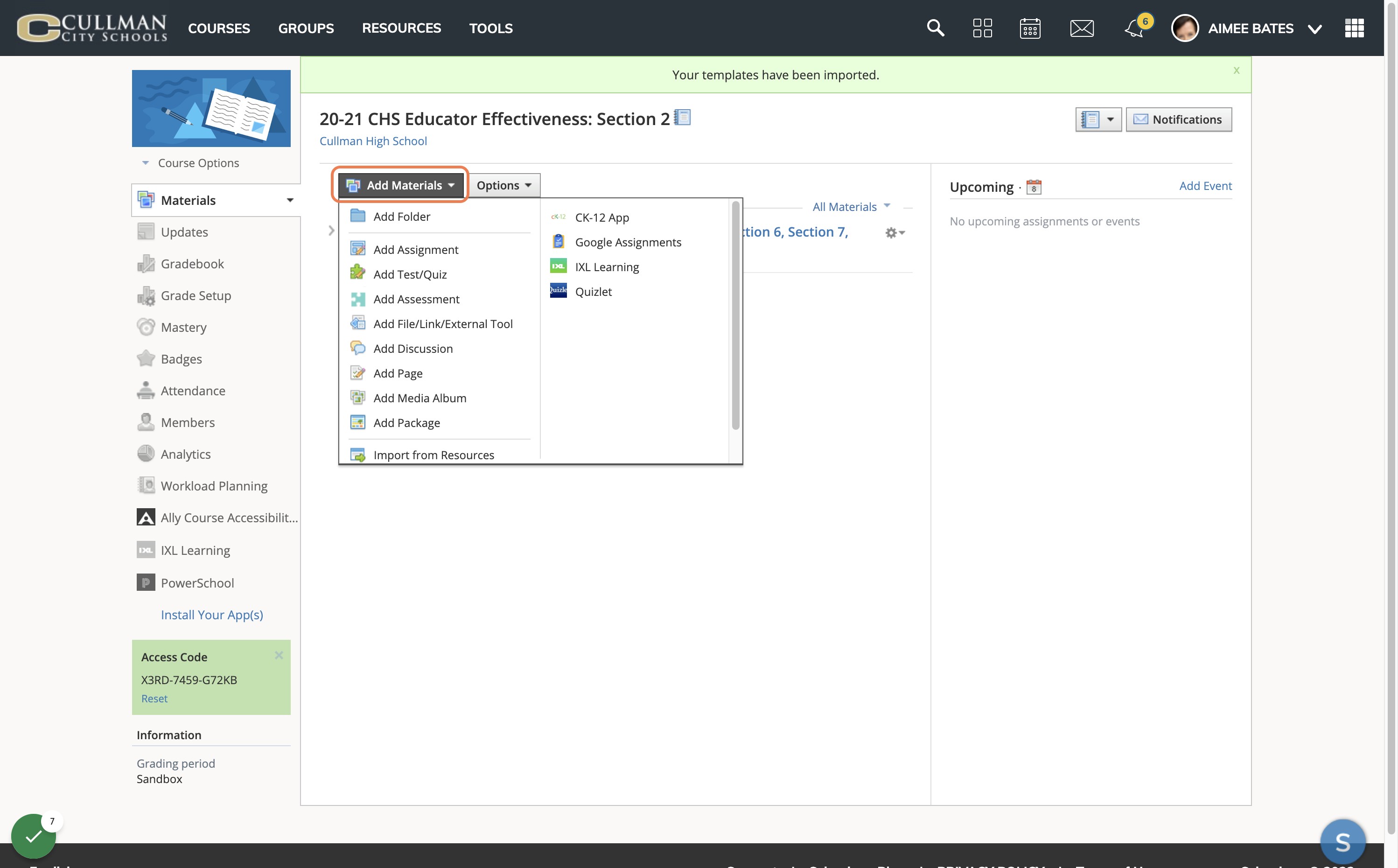The image size is (1398, 868).
Task: Open the Options dropdown
Action: click(504, 185)
